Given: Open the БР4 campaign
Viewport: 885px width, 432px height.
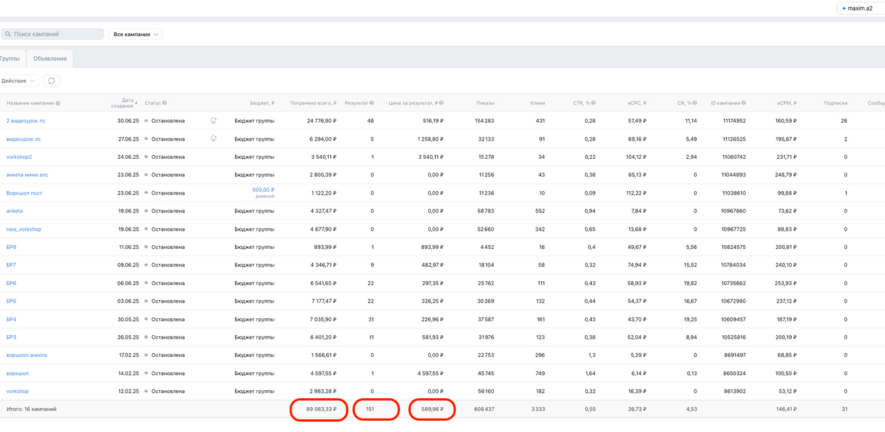Looking at the screenshot, I should click(11, 320).
